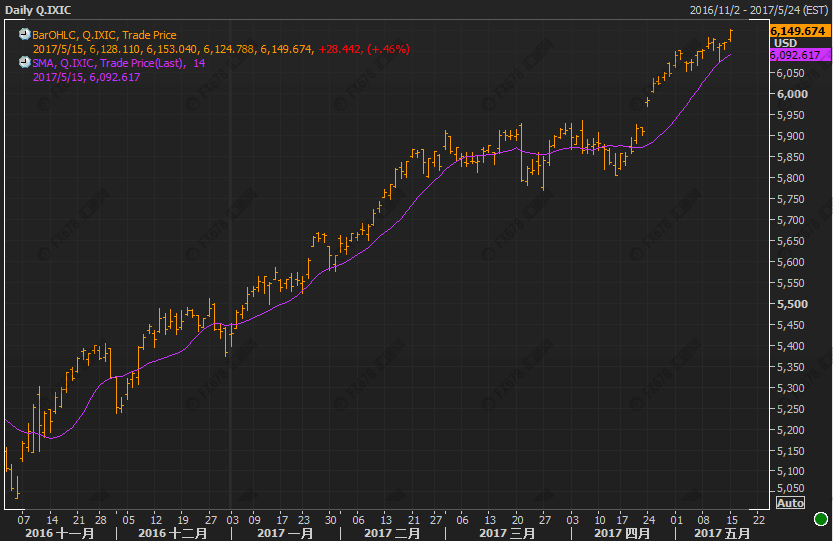Click the last OHLC bar for 2017/5/15
This screenshot has width=833, height=541.
tap(732, 35)
